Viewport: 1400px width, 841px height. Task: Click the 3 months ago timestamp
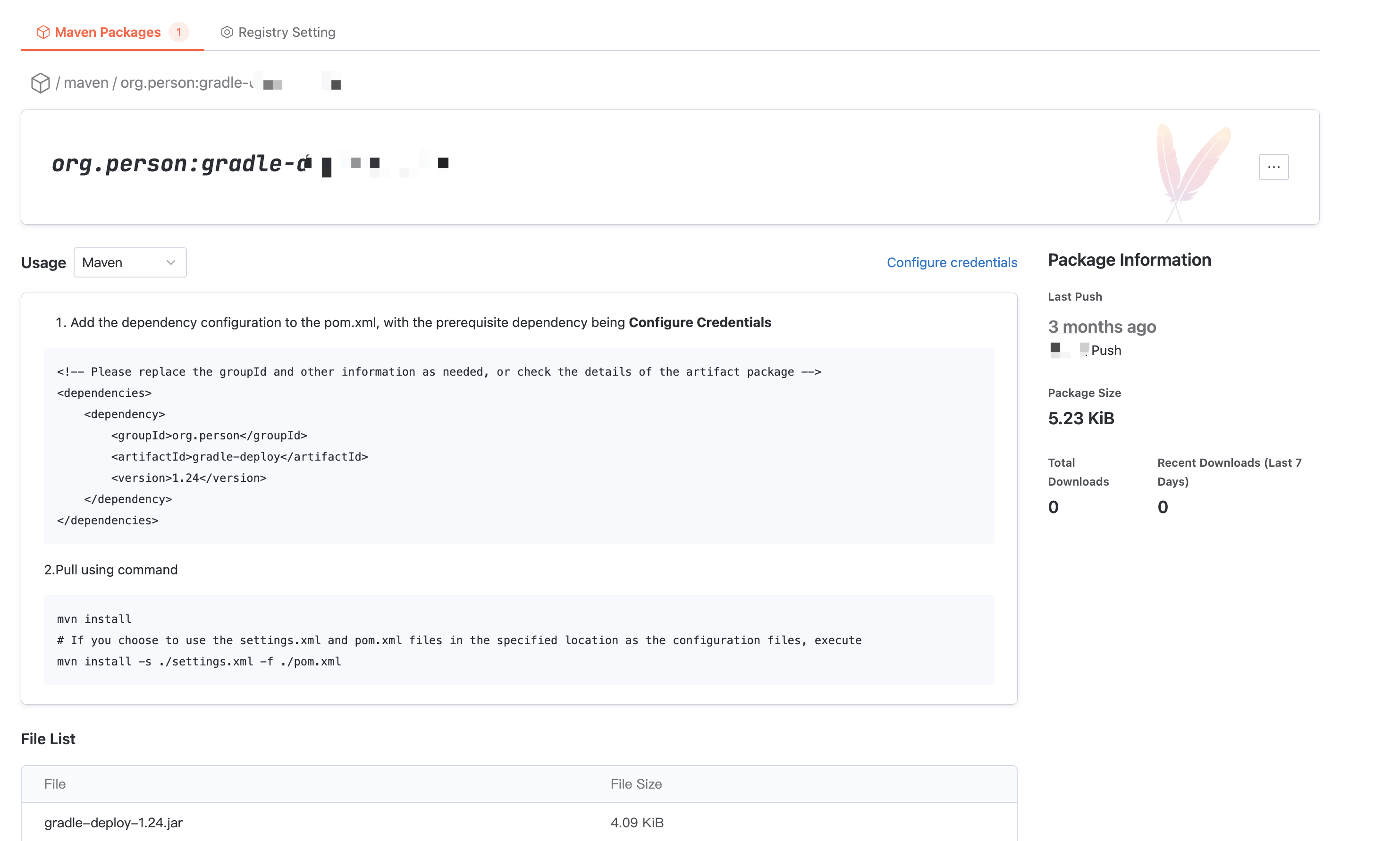pyautogui.click(x=1101, y=327)
